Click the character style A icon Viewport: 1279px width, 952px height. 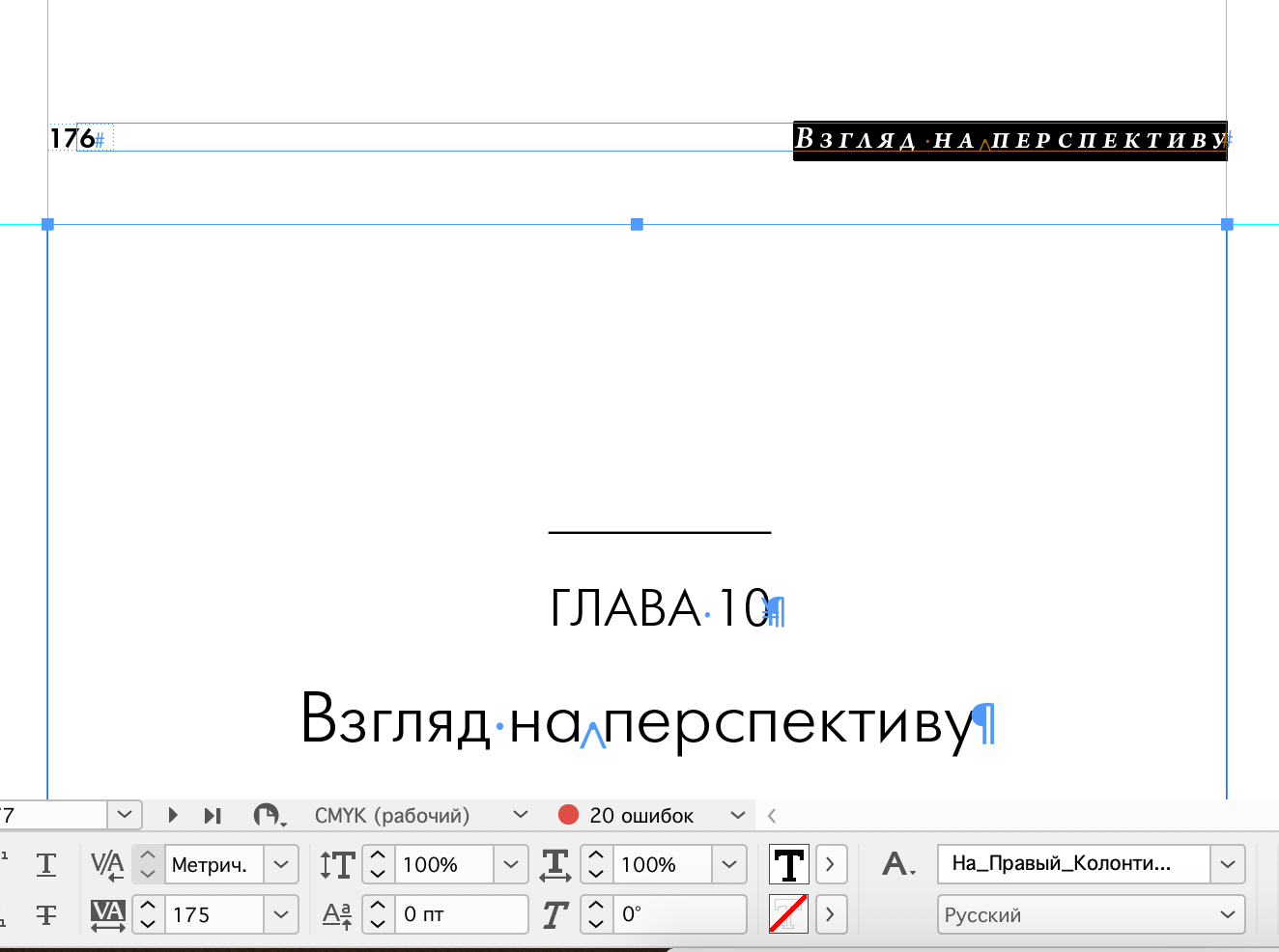(x=898, y=864)
